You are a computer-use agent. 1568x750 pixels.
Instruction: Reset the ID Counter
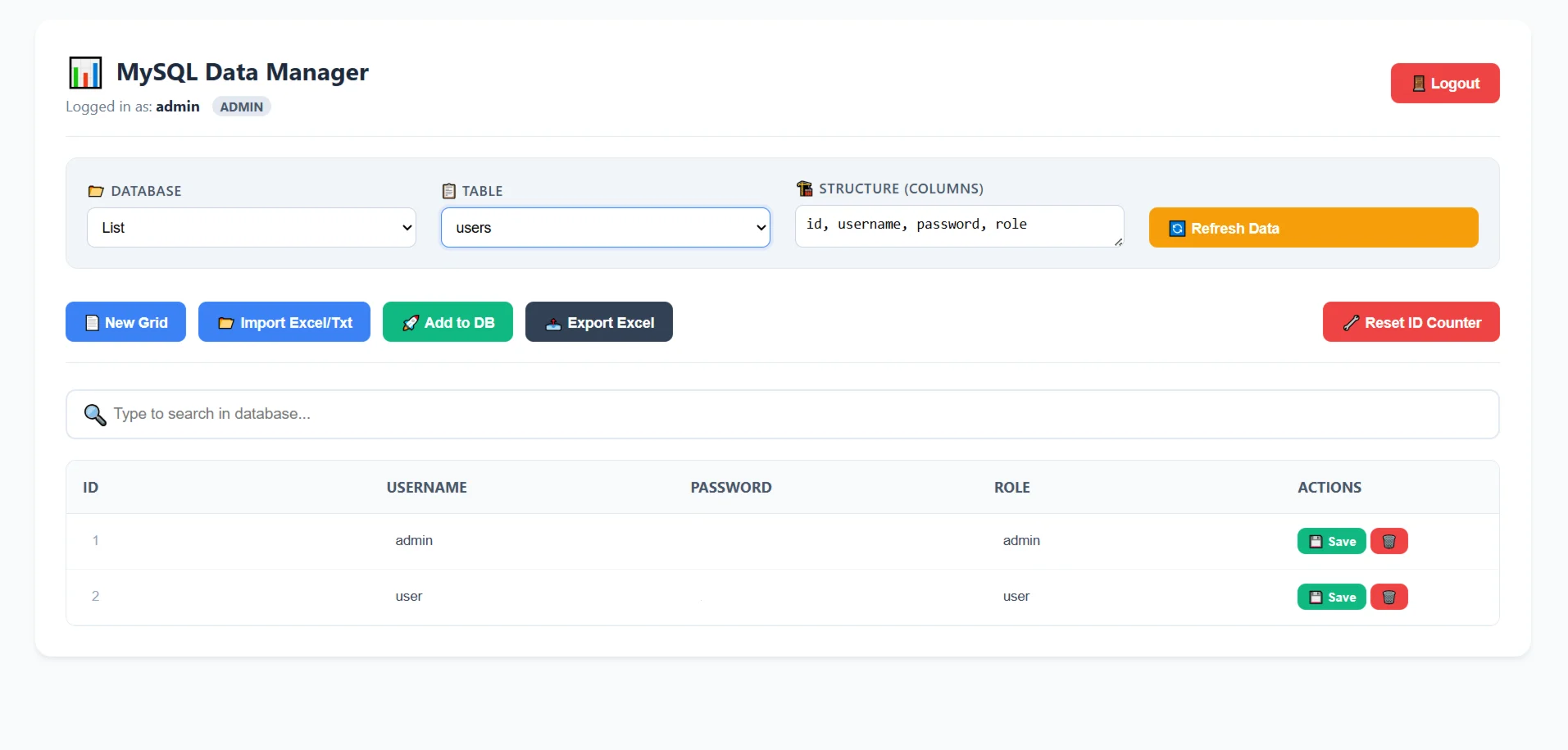click(x=1411, y=322)
